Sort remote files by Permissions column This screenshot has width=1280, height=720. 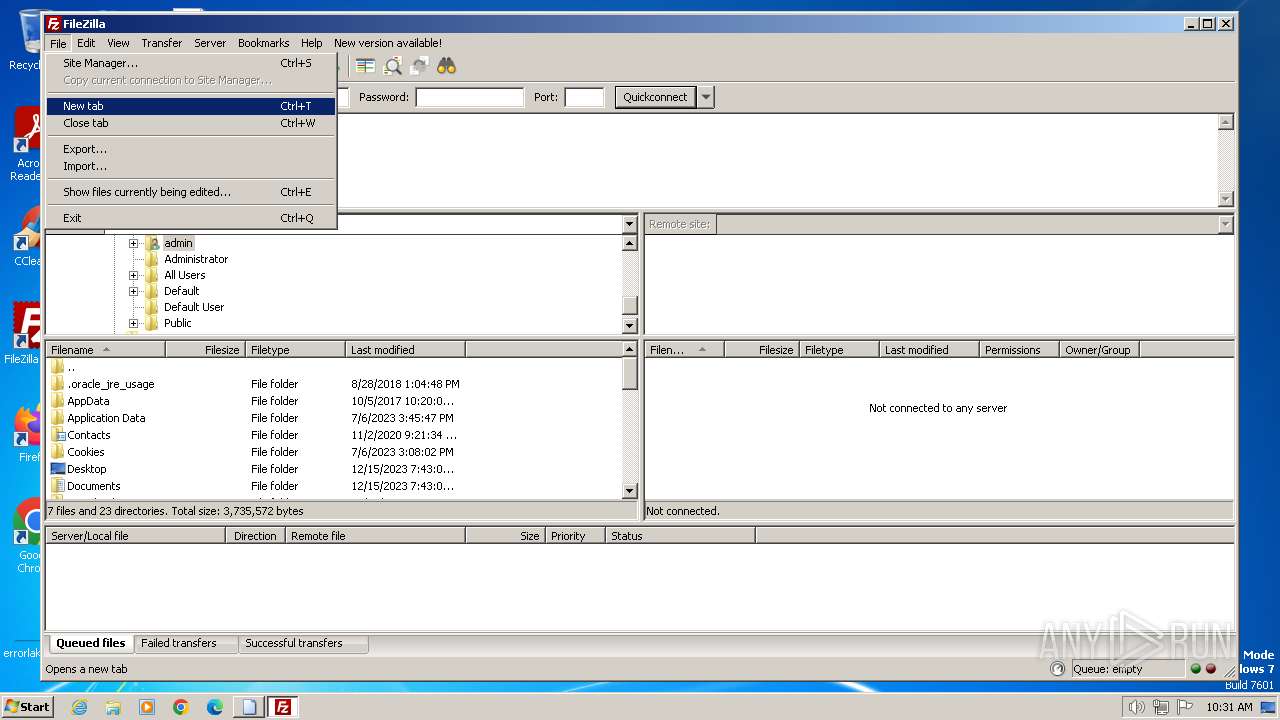[x=1019, y=350]
